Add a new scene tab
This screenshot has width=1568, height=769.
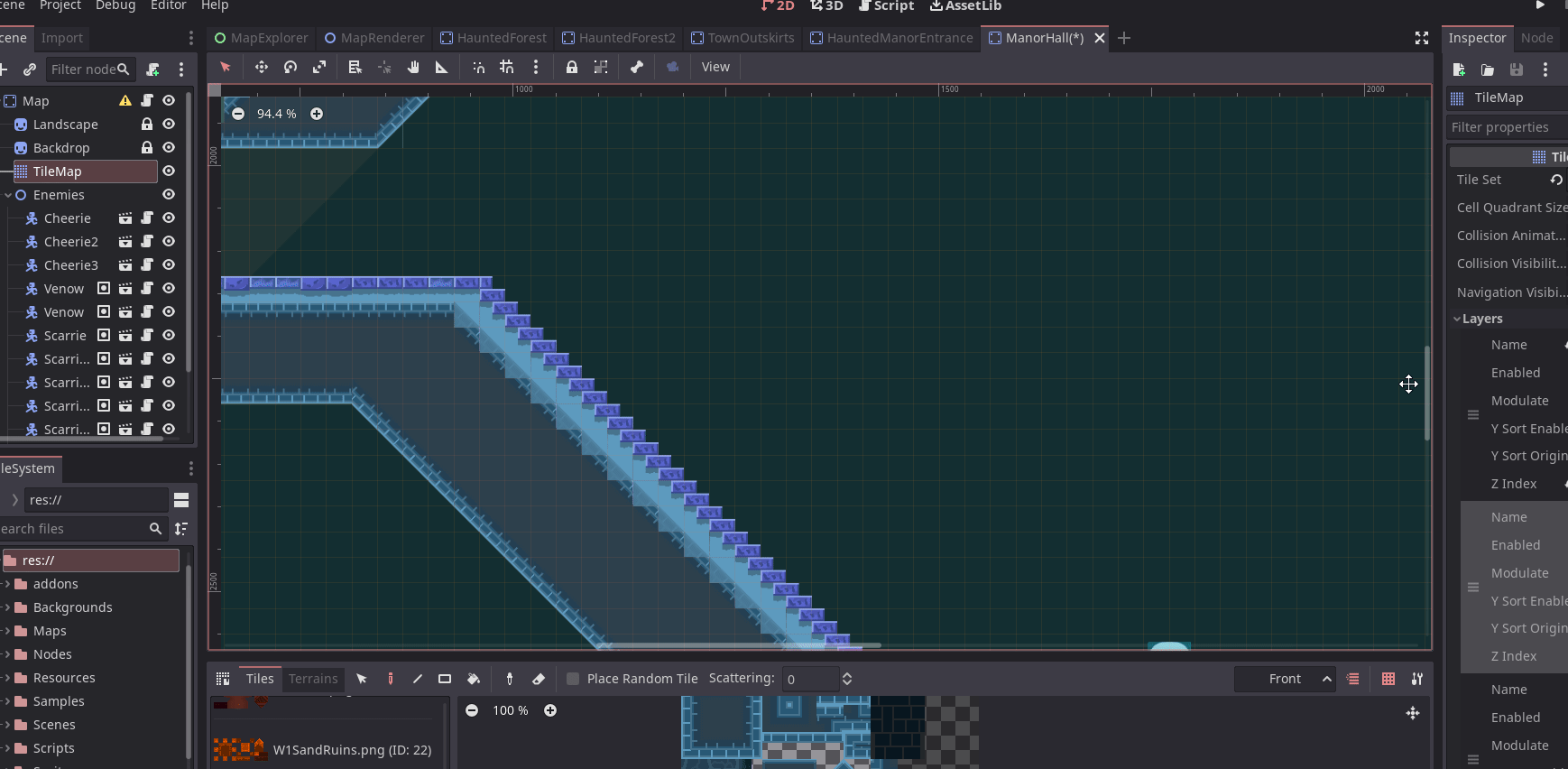1124,38
